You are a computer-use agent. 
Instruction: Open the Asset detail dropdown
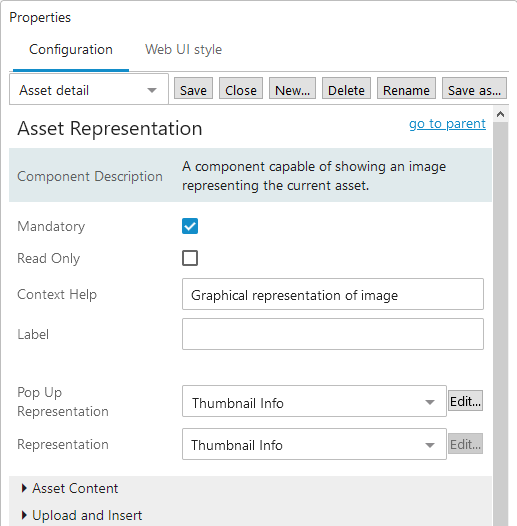click(x=89, y=90)
